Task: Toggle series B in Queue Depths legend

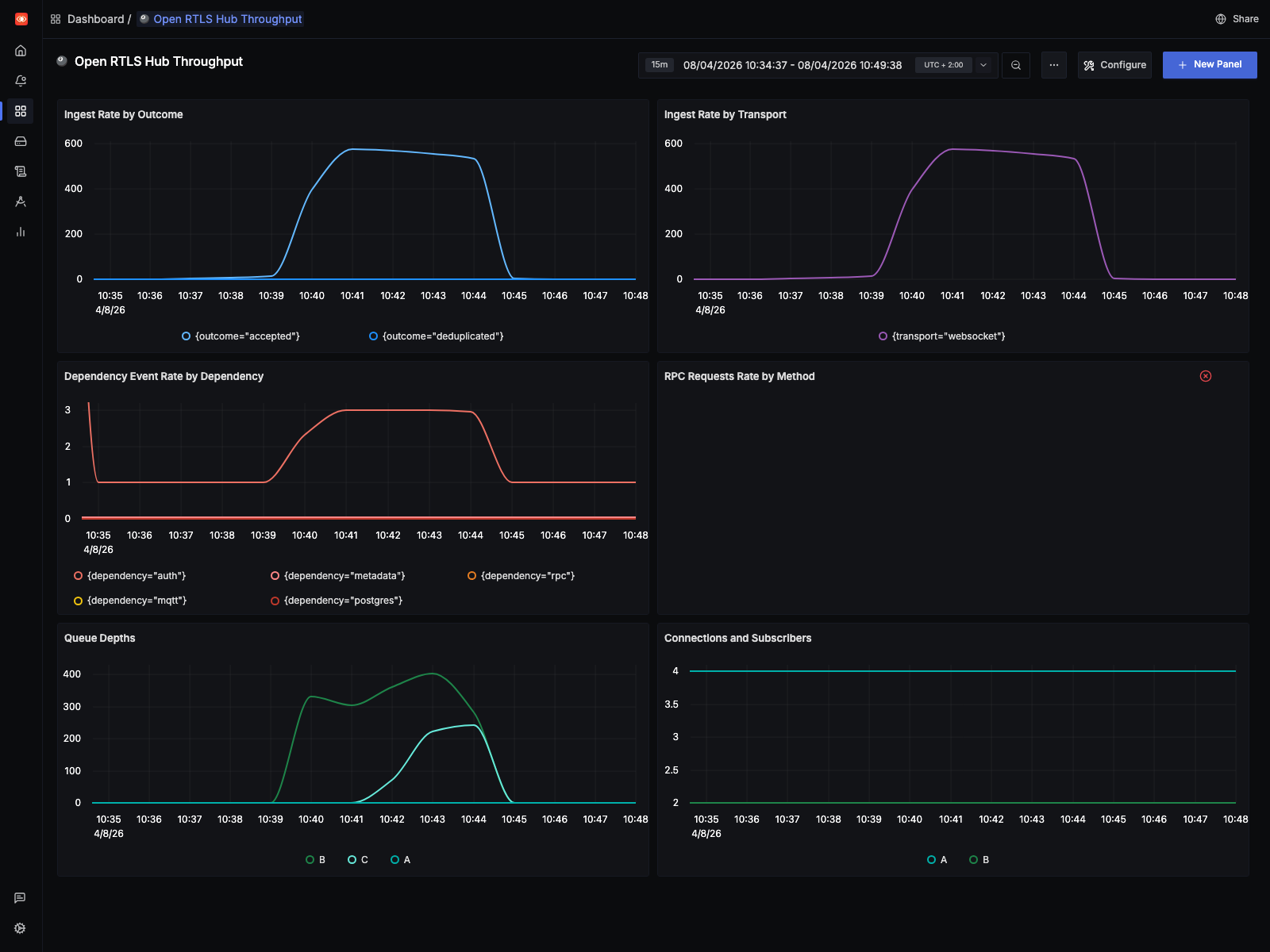Action: point(315,859)
